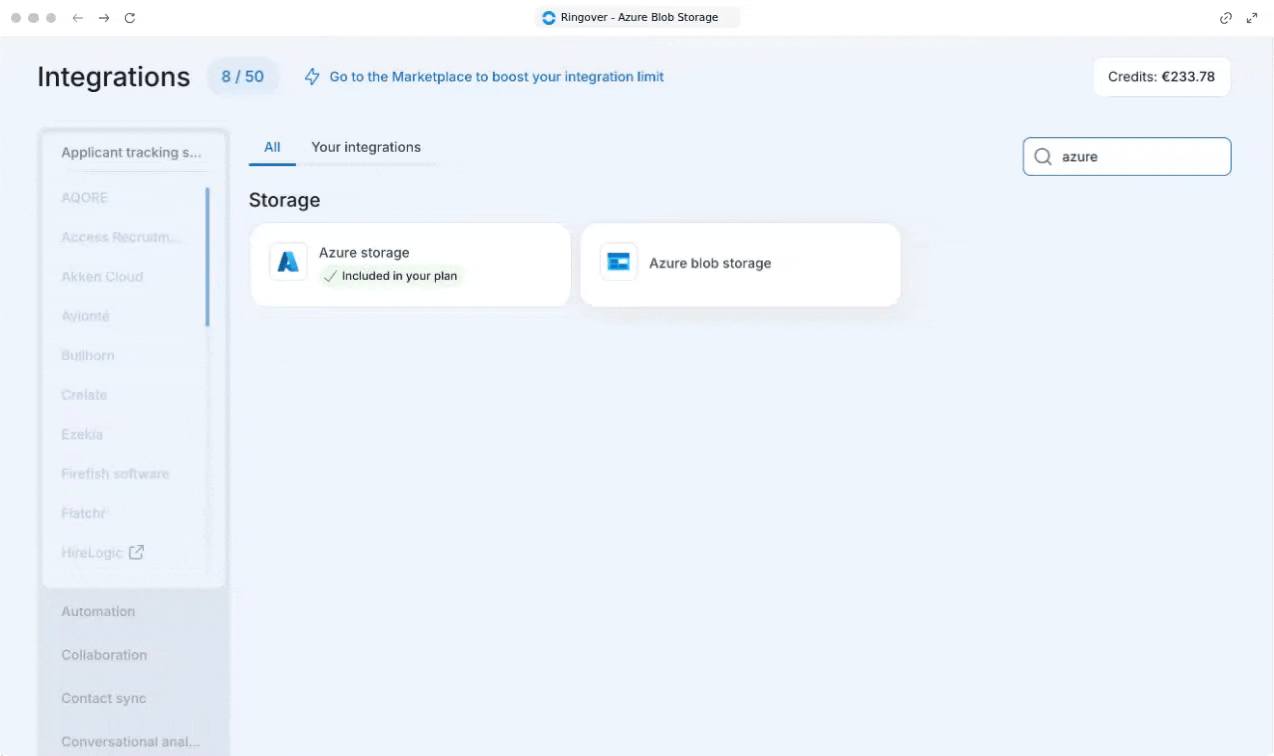Go forward with the browser forward arrow

(x=104, y=18)
